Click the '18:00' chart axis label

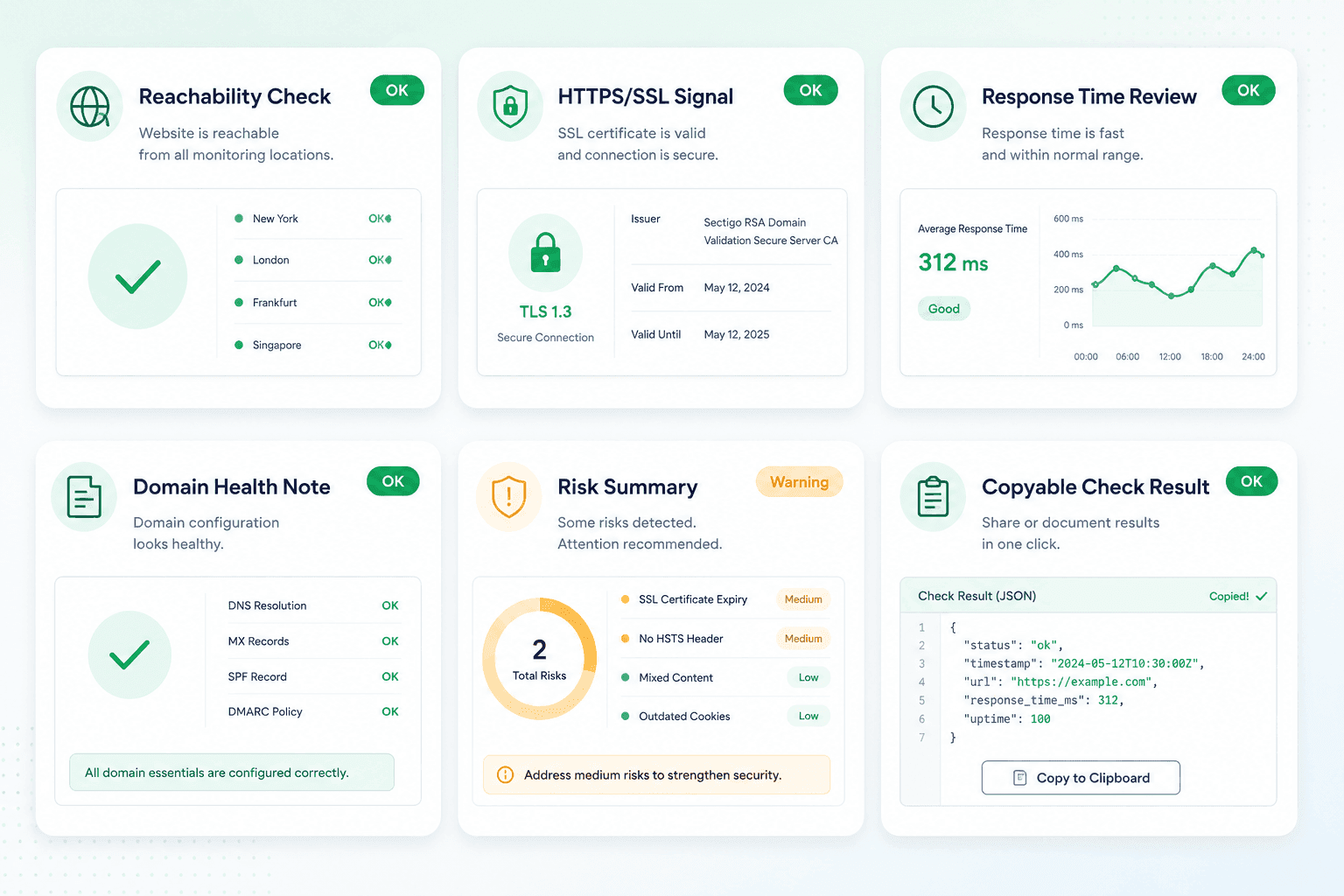tap(1212, 357)
